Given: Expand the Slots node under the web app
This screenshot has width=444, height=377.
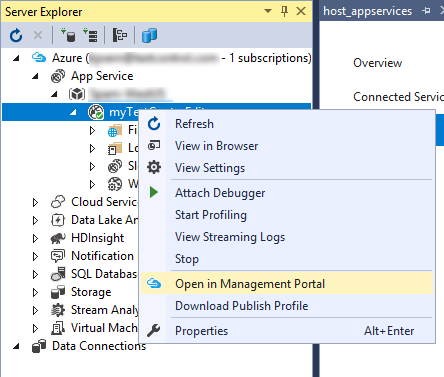Looking at the screenshot, I should (92, 166).
